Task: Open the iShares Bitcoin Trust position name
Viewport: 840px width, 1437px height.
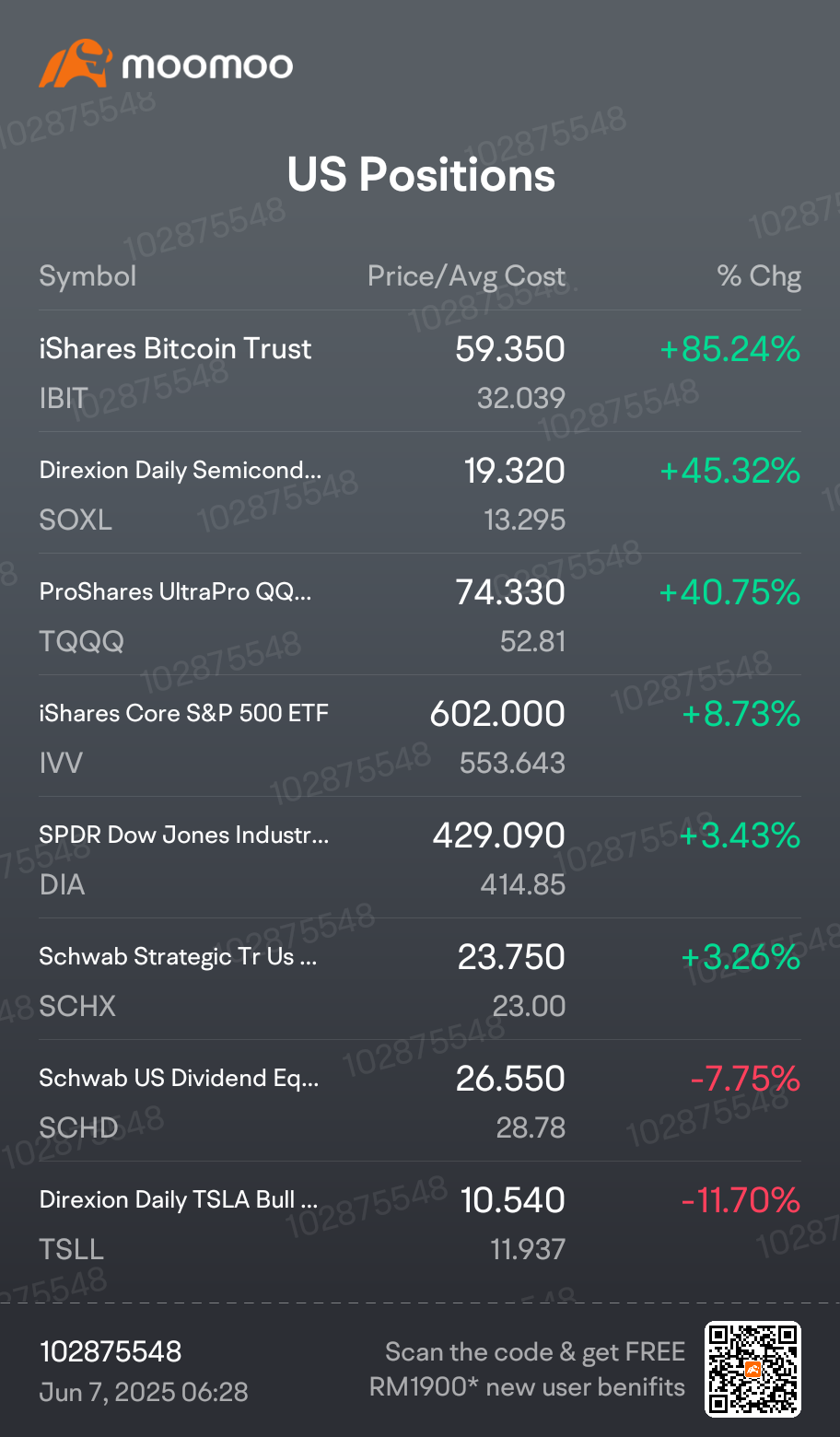Action: (175, 349)
